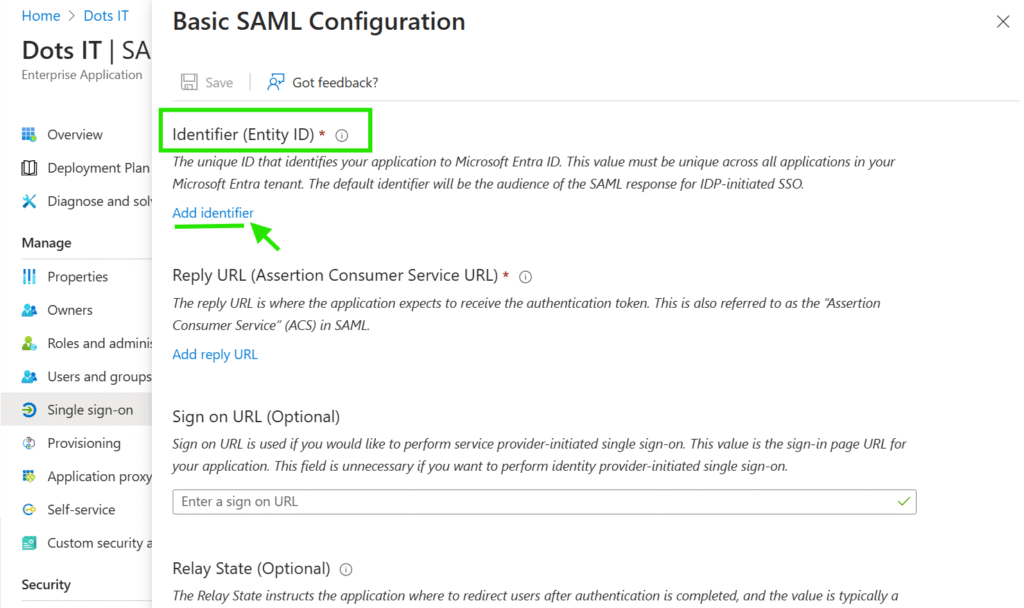Click the Owners people icon
Viewport: 1024px width, 608px height.
pos(29,310)
